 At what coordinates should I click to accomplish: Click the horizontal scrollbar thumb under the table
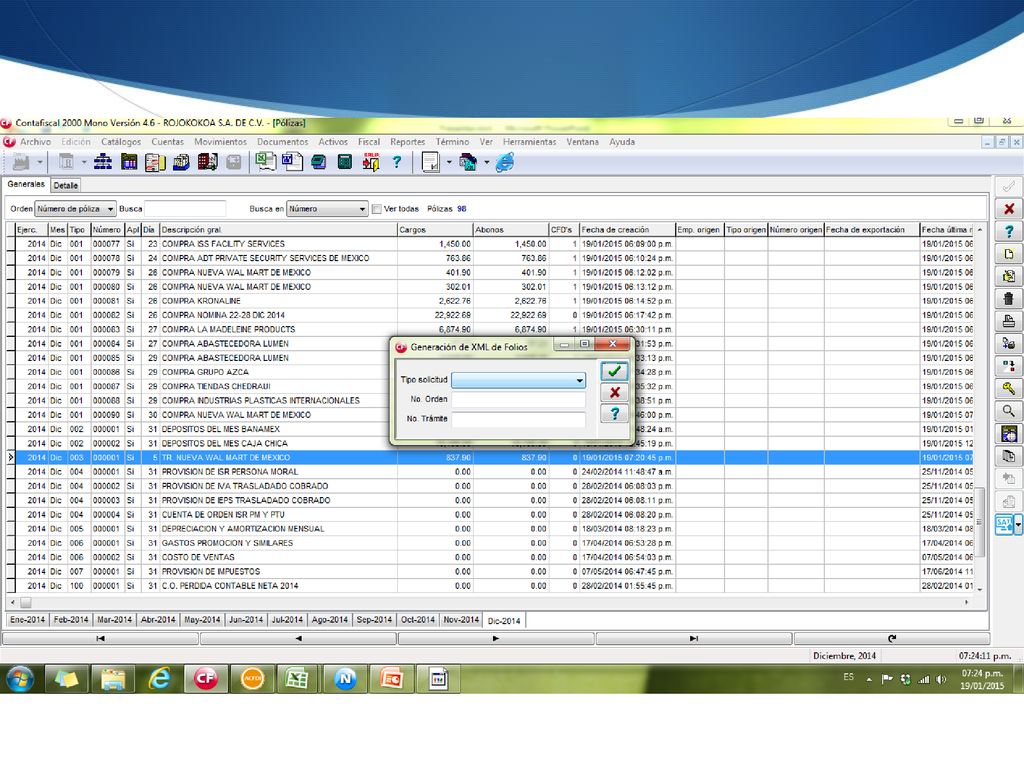(x=25, y=603)
